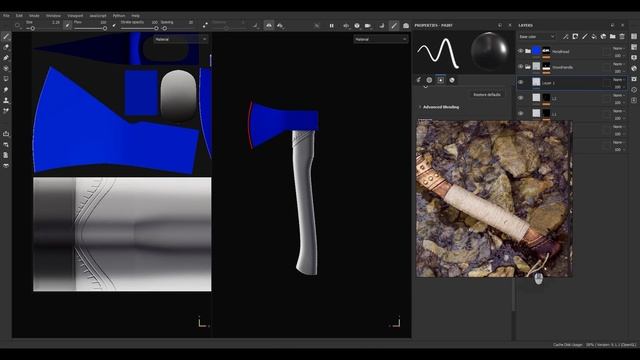640x360 pixels.
Task: Click the MetalHead blue color thumbnail
Action: coord(536,51)
